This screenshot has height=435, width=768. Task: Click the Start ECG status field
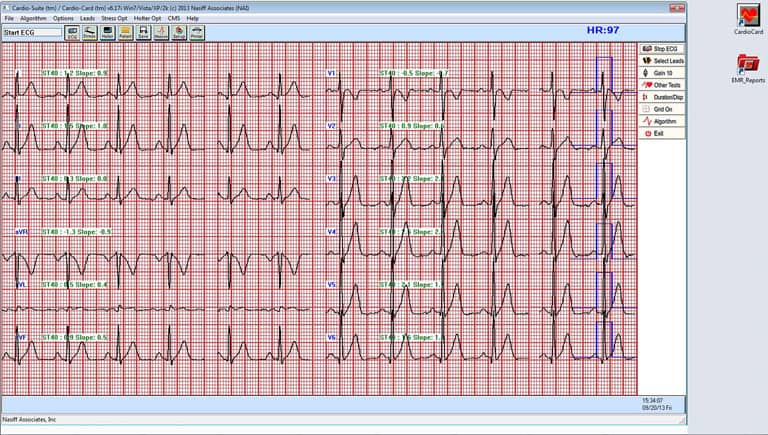coord(32,32)
